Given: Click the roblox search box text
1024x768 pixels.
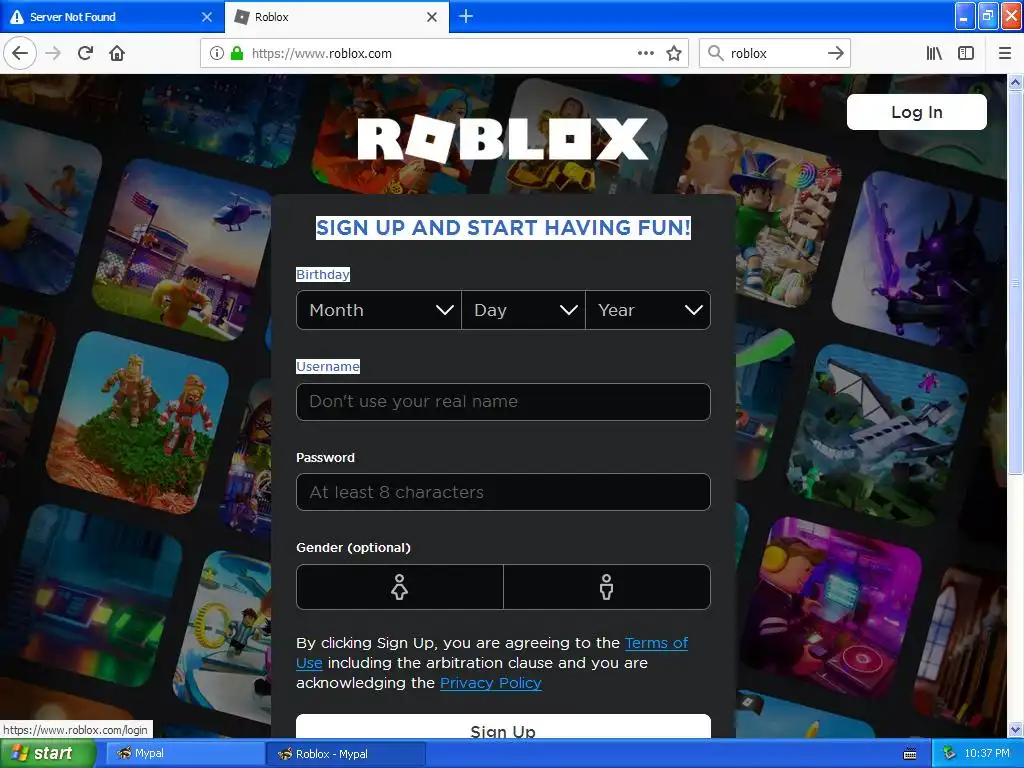Looking at the screenshot, I should tap(748, 54).
